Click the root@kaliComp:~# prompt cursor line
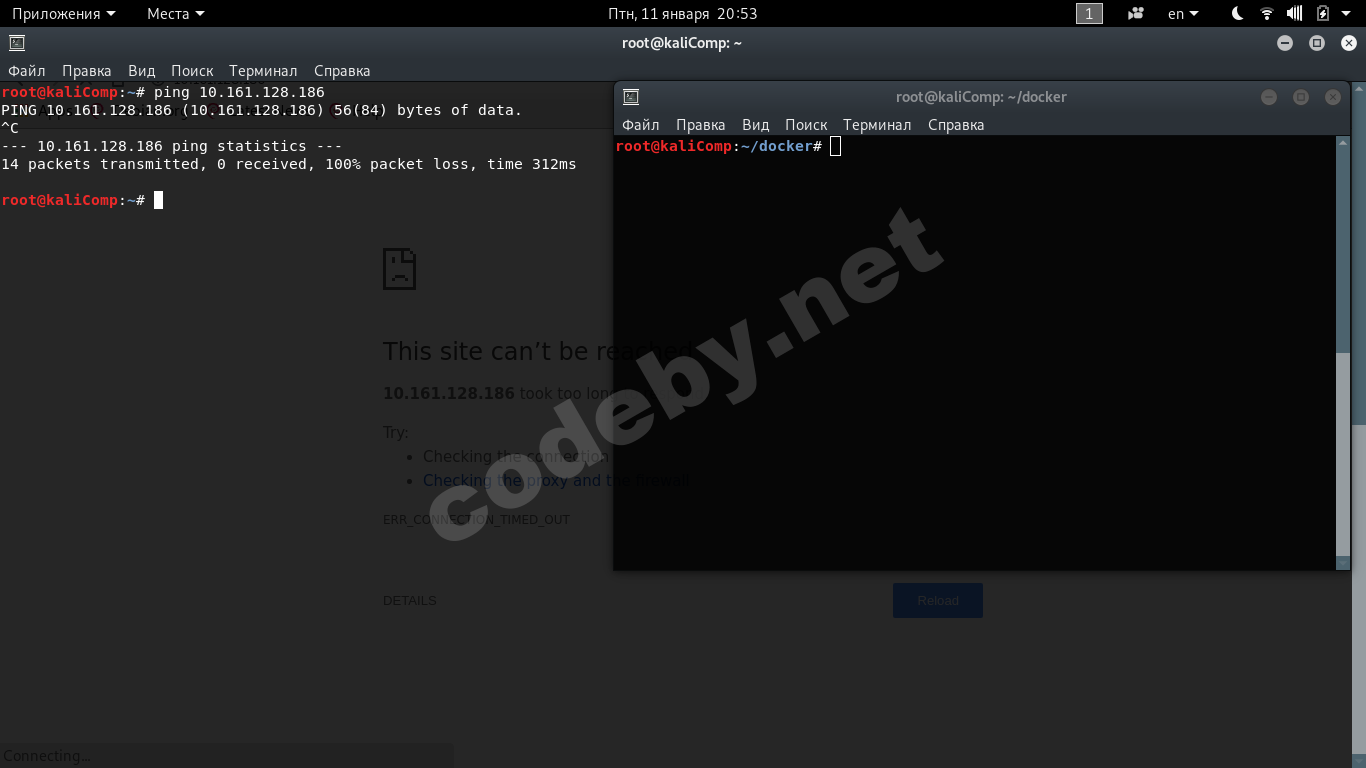This screenshot has width=1366, height=768. tap(82, 200)
